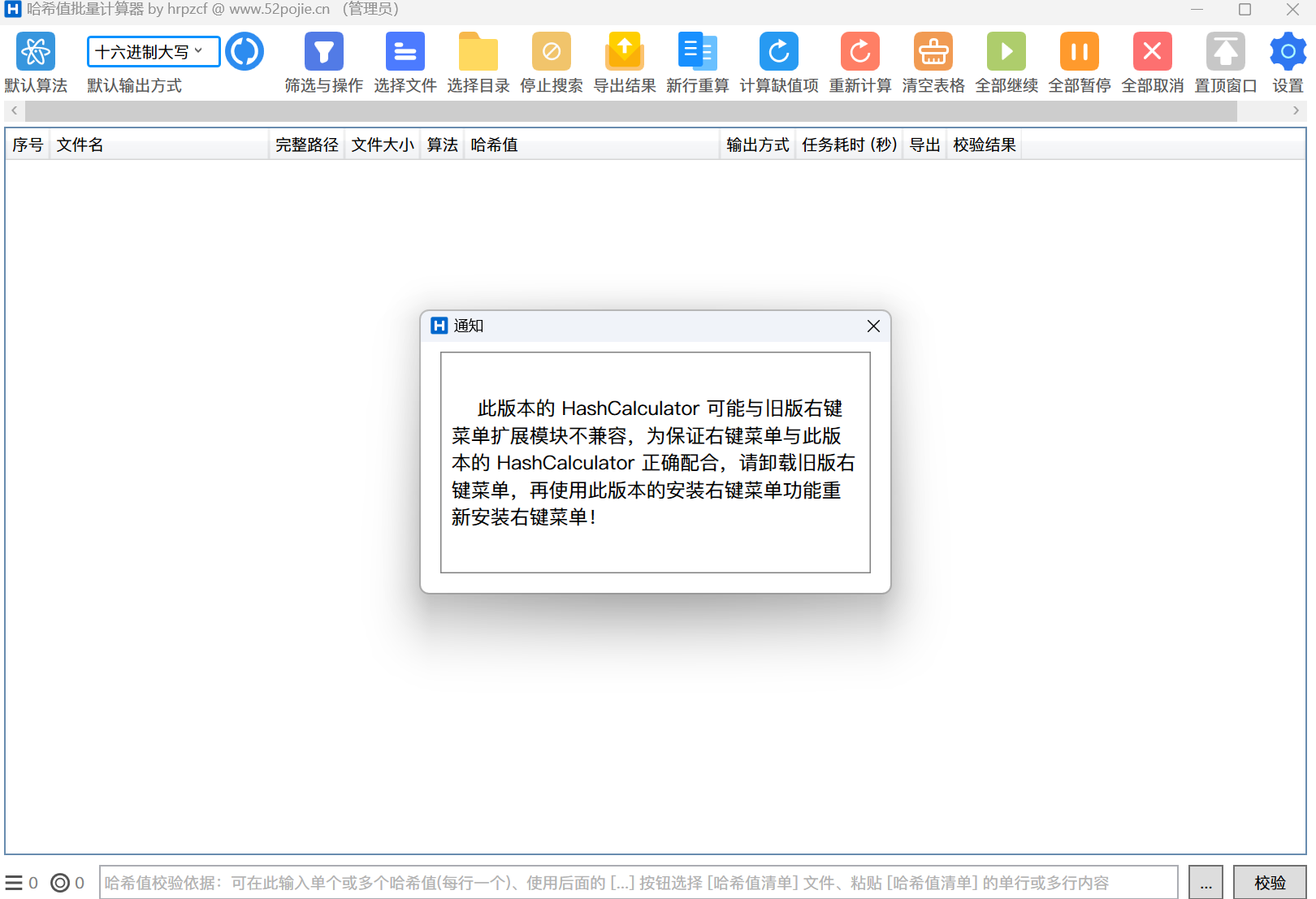The width and height of the screenshot is (1316, 899).
Task: Maximize the 哈希值批量计算器 window
Action: click(1245, 9)
